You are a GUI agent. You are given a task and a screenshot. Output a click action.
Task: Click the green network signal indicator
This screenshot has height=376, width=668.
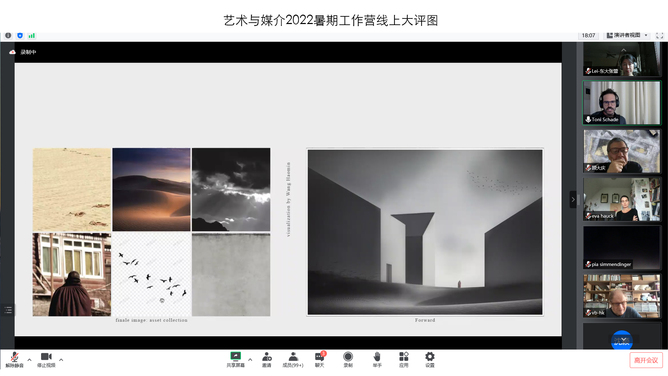point(32,36)
